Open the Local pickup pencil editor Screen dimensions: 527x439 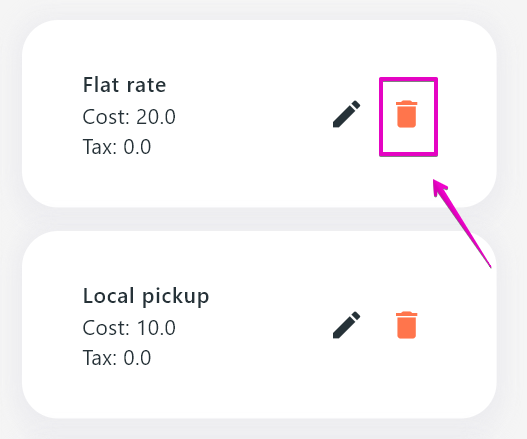coord(347,325)
